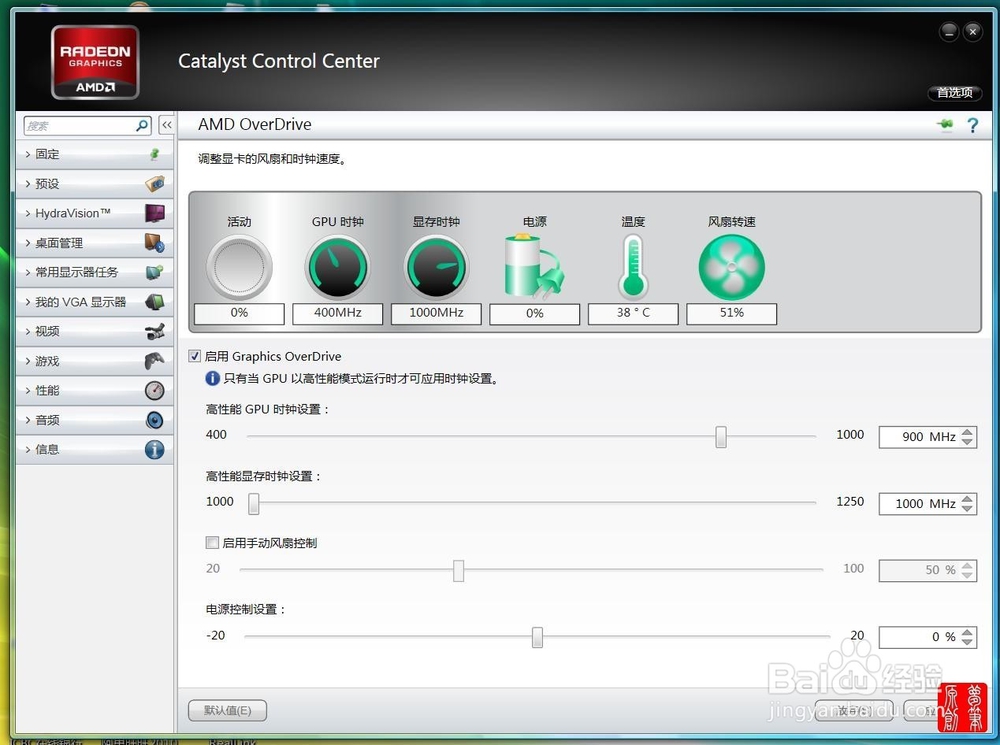Click the 400MHz GPU clock readout
Image resolution: width=1000 pixels, height=745 pixels.
tap(337, 313)
